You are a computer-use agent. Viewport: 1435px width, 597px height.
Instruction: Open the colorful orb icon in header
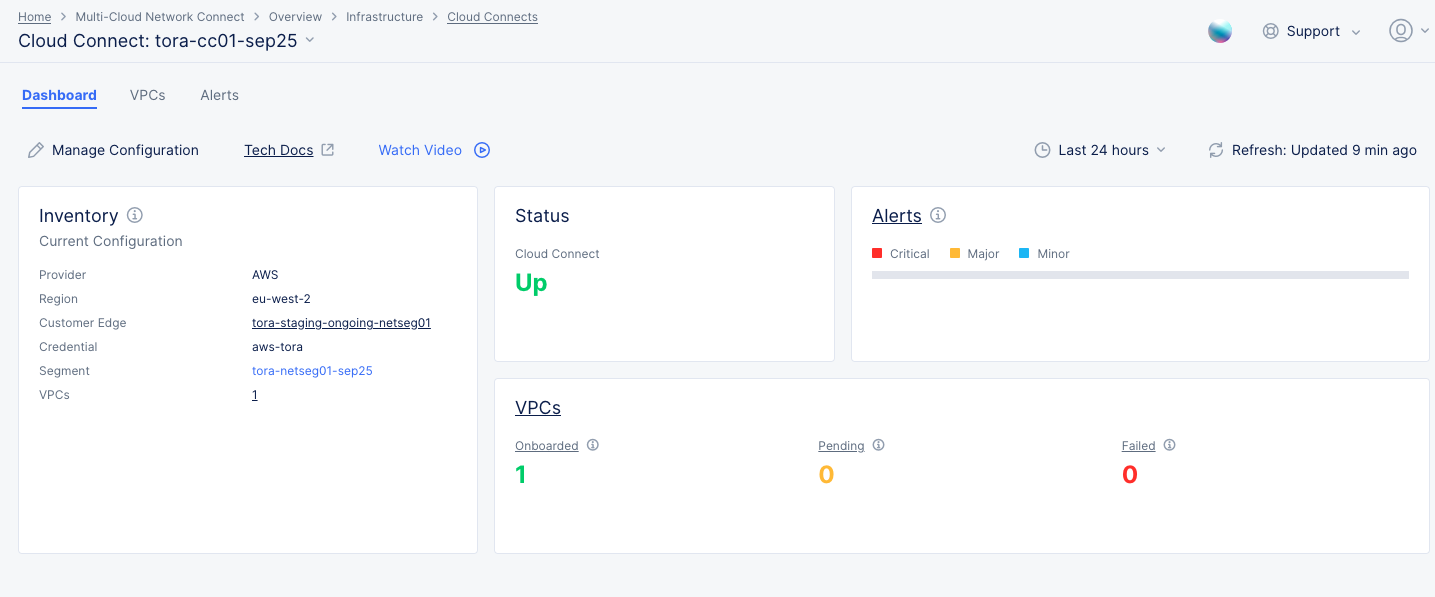(1220, 31)
